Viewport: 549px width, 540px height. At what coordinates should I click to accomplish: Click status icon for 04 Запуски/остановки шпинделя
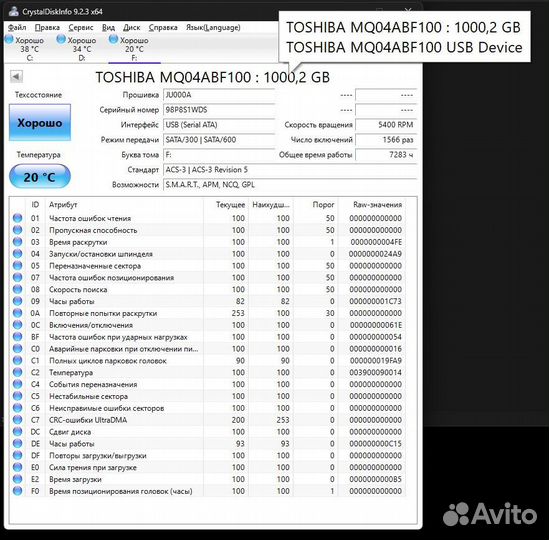point(18,254)
